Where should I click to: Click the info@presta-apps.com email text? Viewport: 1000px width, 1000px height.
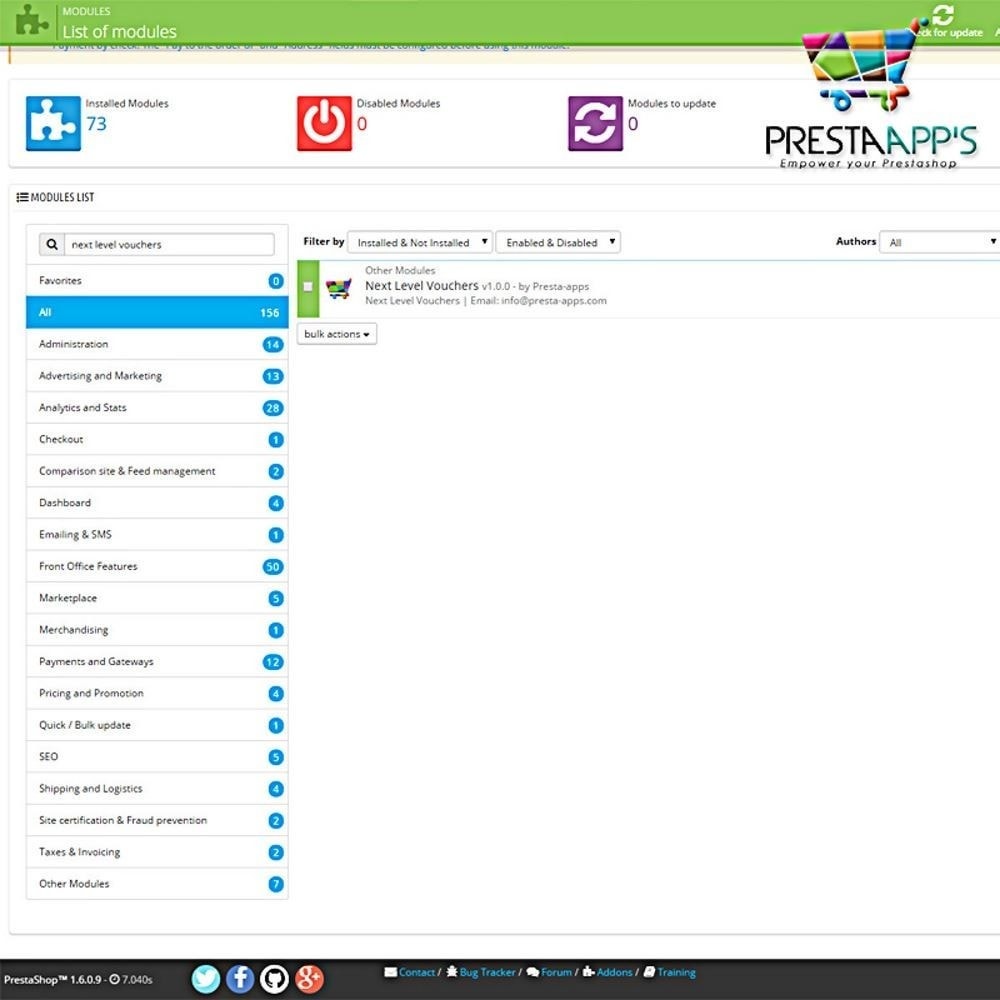554,300
